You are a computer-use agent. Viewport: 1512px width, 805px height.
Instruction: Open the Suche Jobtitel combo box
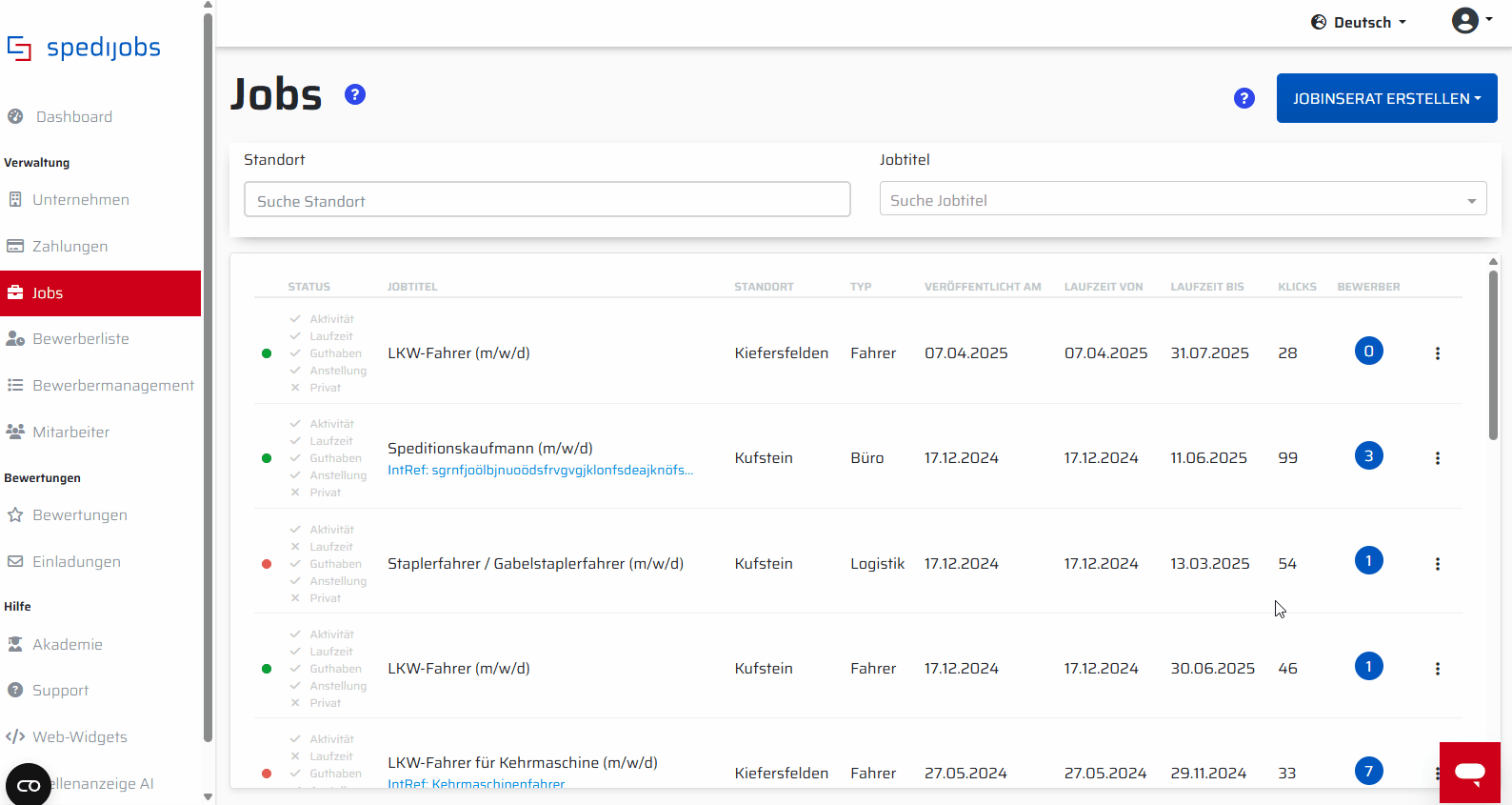[1184, 199]
